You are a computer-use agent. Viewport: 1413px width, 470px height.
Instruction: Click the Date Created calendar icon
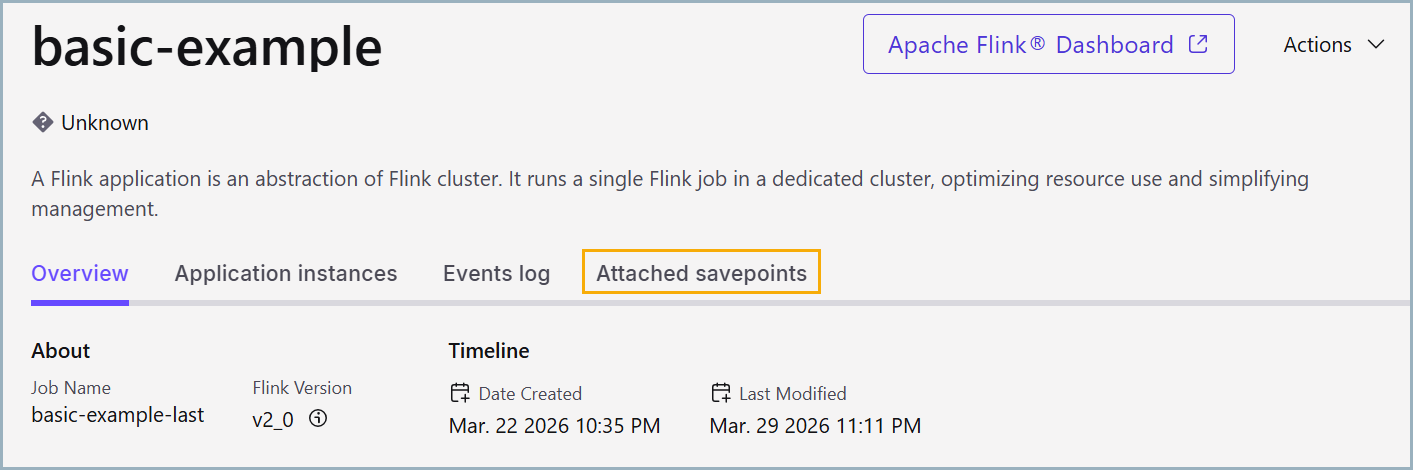[460, 393]
